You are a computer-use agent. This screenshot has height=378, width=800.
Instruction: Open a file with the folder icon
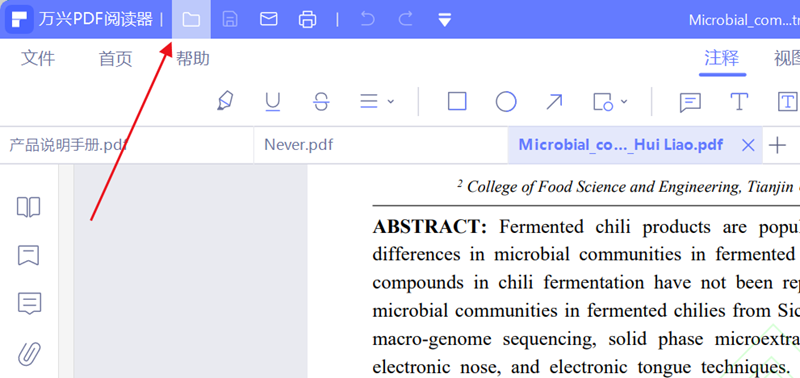tap(191, 20)
